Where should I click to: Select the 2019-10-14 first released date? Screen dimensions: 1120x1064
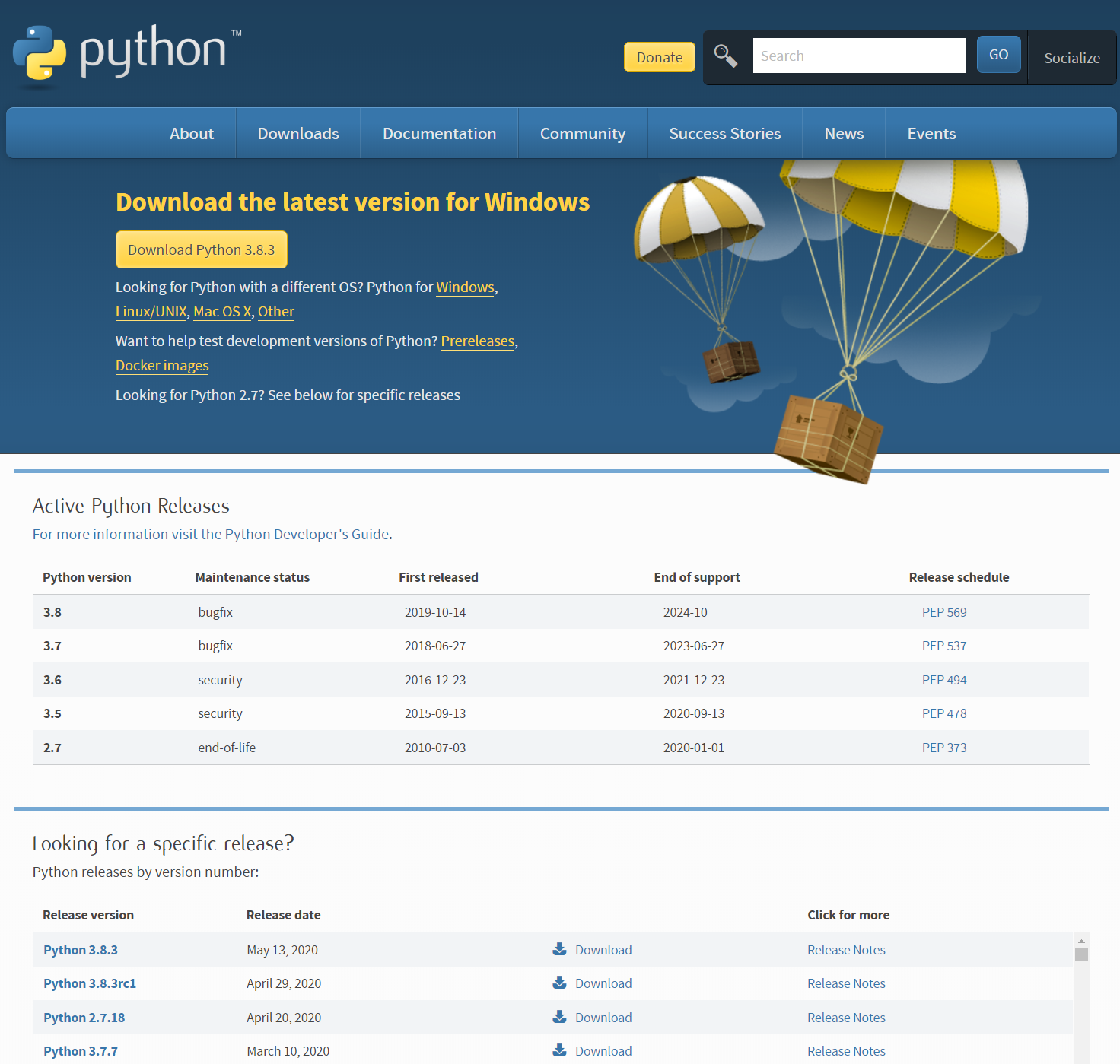click(435, 612)
